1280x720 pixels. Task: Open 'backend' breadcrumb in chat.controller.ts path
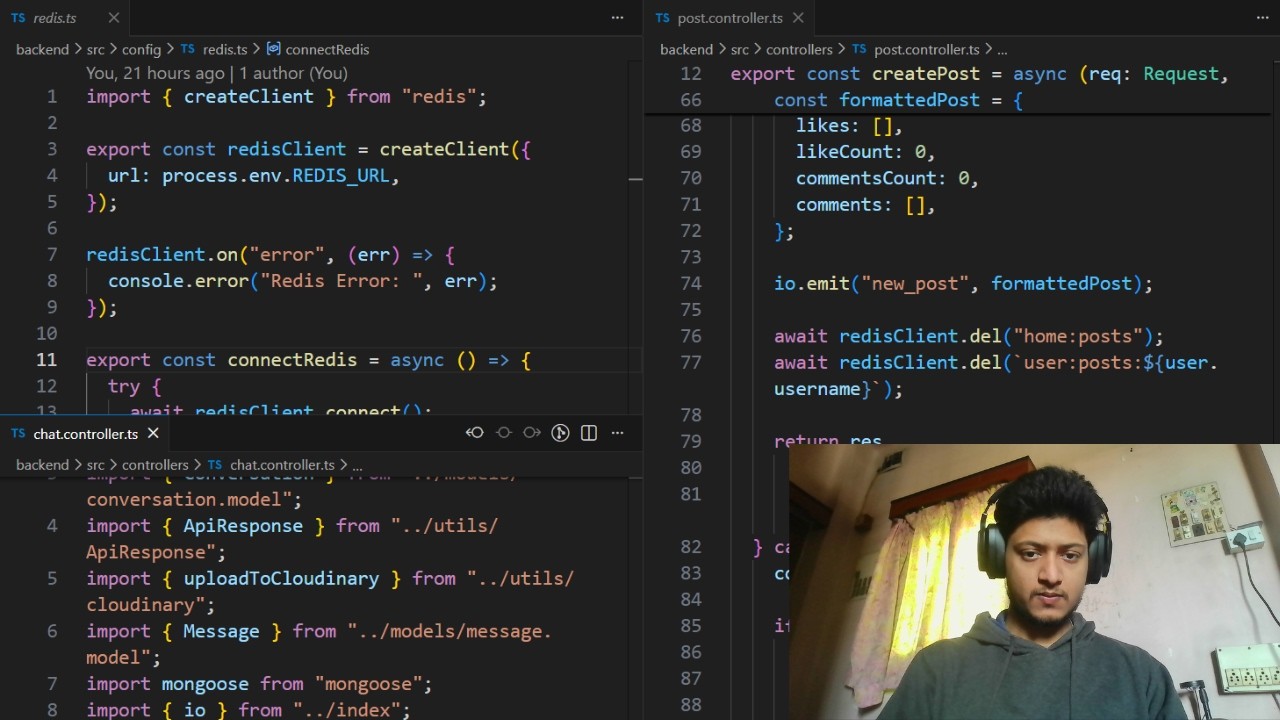tap(42, 465)
